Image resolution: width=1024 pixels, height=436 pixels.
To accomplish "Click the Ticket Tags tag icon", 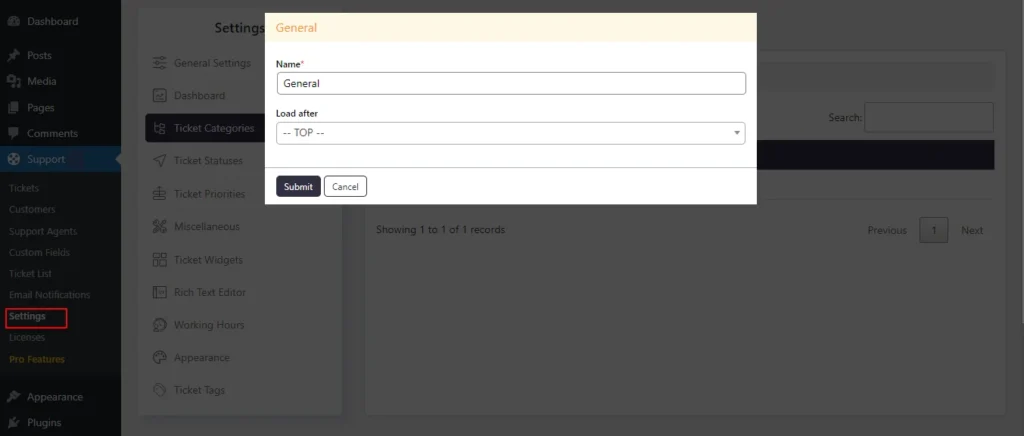I will pyautogui.click(x=159, y=390).
